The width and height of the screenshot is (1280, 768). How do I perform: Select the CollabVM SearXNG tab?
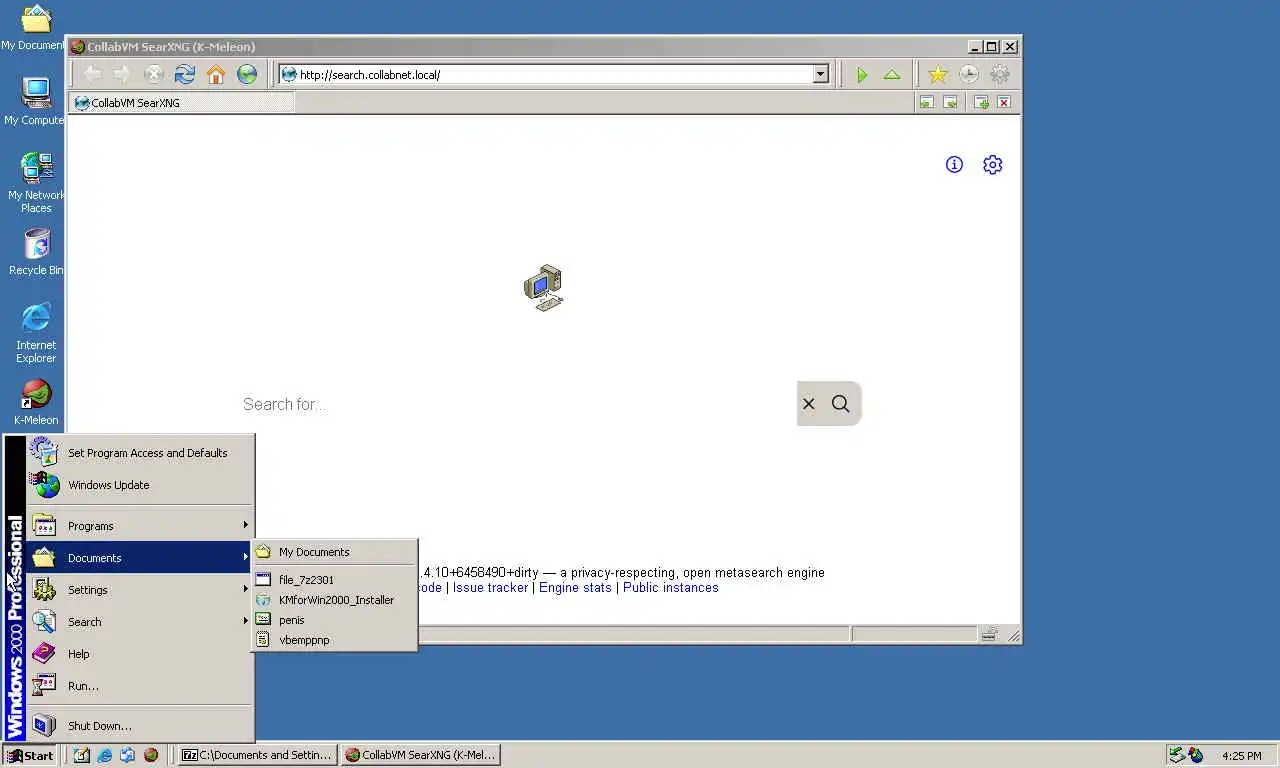coord(182,102)
